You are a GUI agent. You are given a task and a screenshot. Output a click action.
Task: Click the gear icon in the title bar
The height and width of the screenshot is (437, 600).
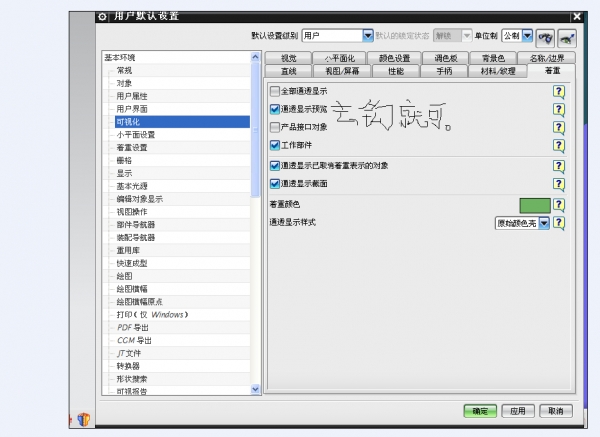[x=102, y=16]
